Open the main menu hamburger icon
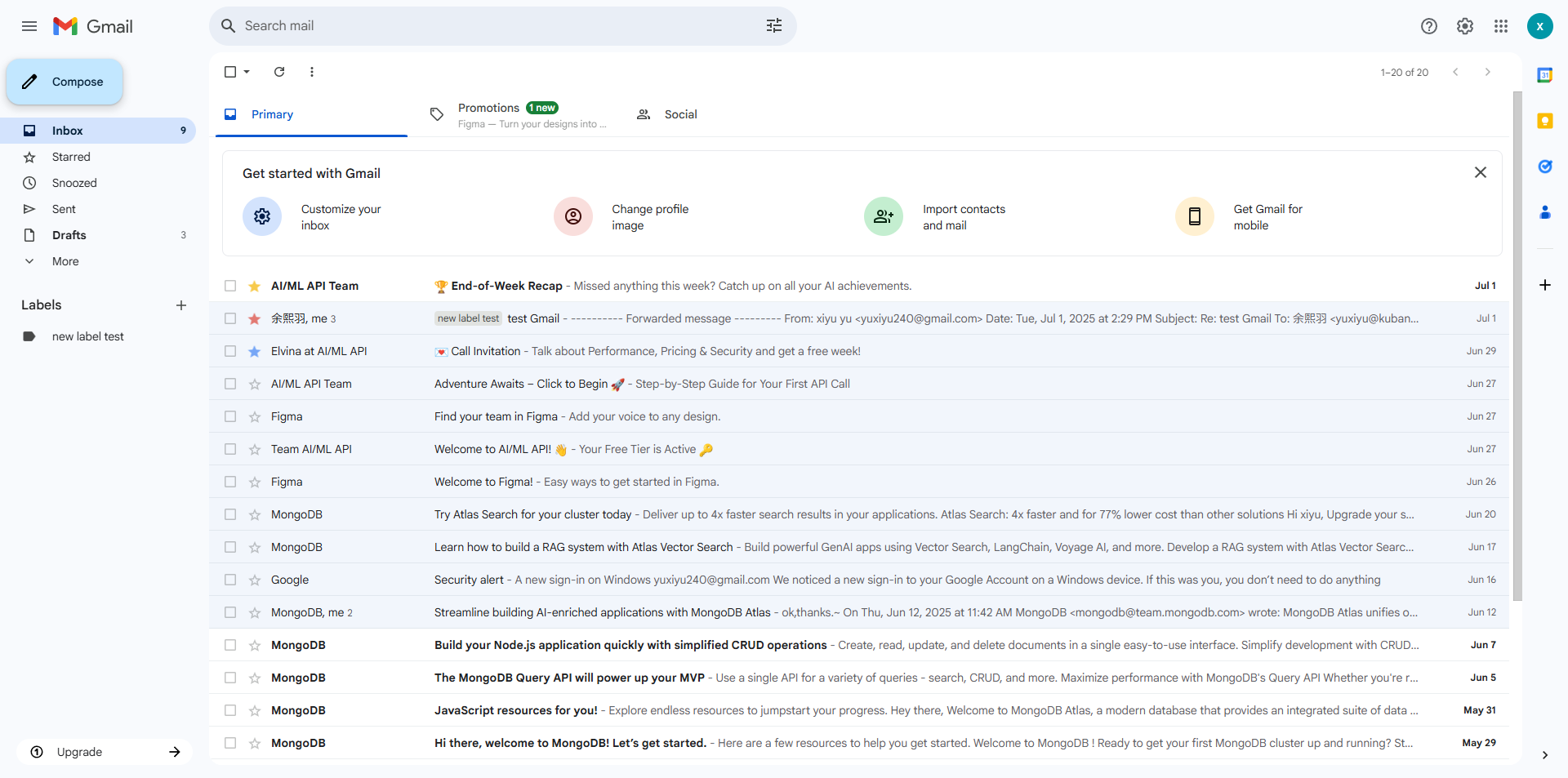The height and width of the screenshot is (778, 1568). (29, 26)
